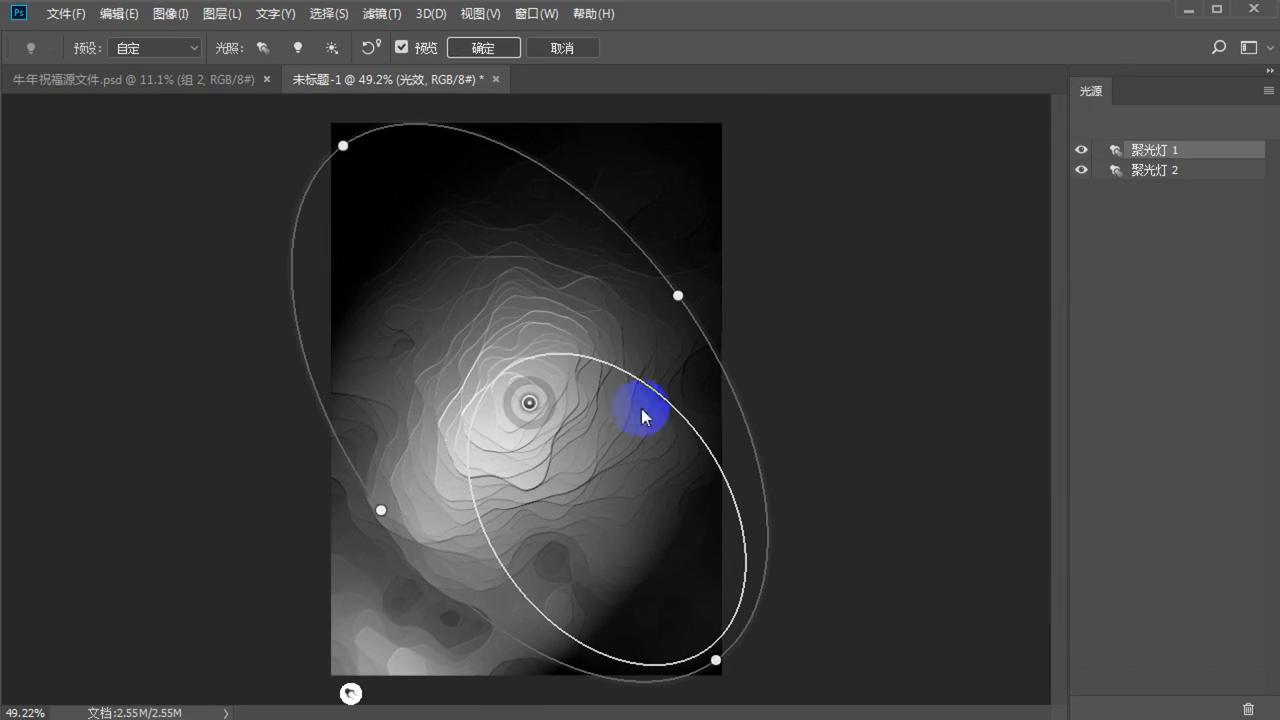Open the 预设 preset dropdown
Viewport: 1280px width, 720px height.
155,48
